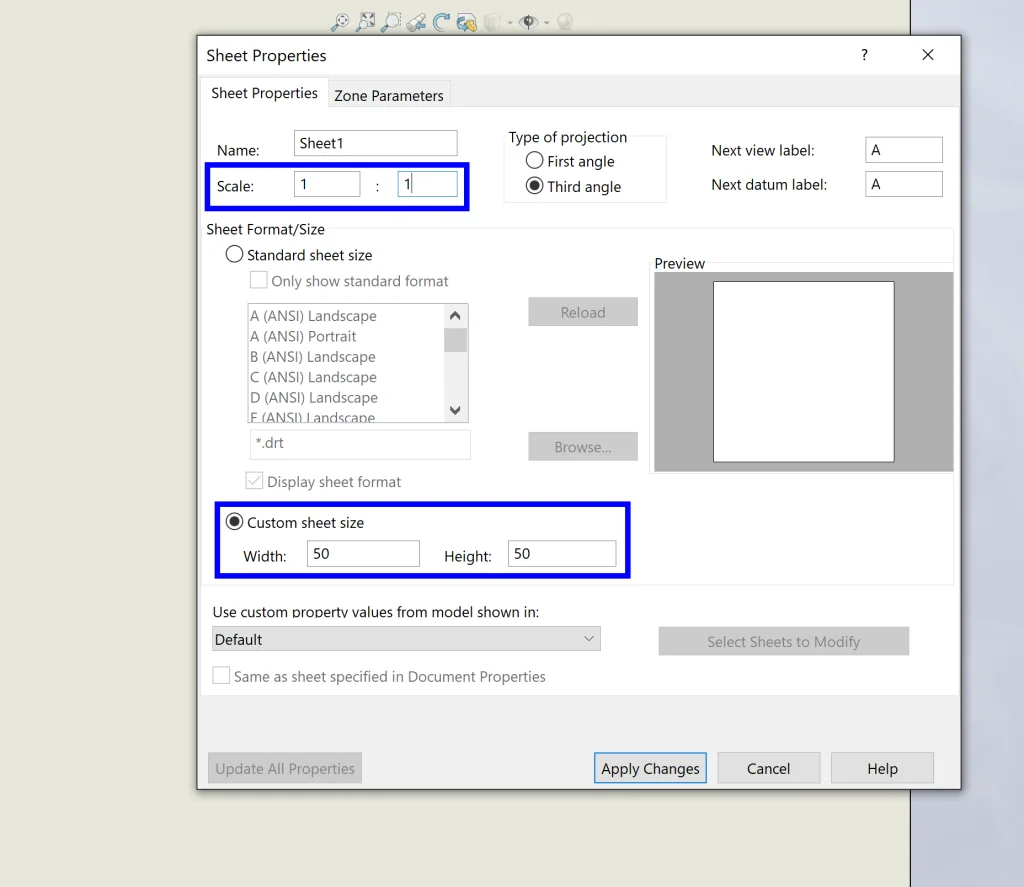Select C (ANSI) Landscape in list
Image resolution: width=1024 pixels, height=887 pixels.
313,377
